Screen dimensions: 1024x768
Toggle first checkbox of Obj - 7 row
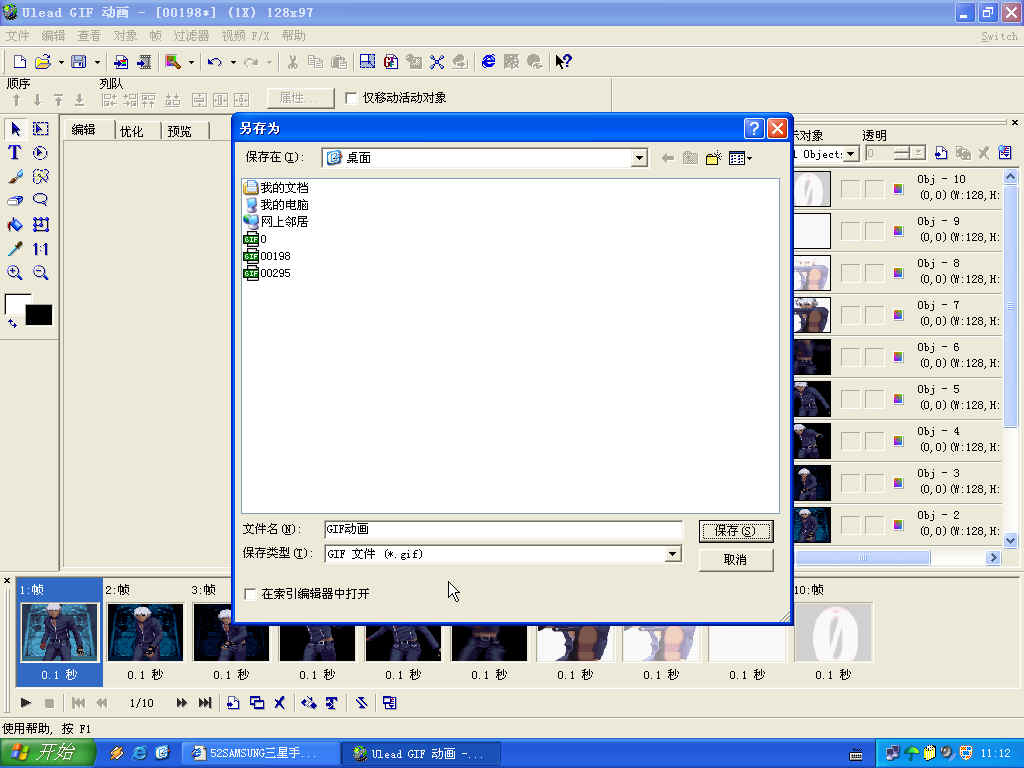(850, 315)
